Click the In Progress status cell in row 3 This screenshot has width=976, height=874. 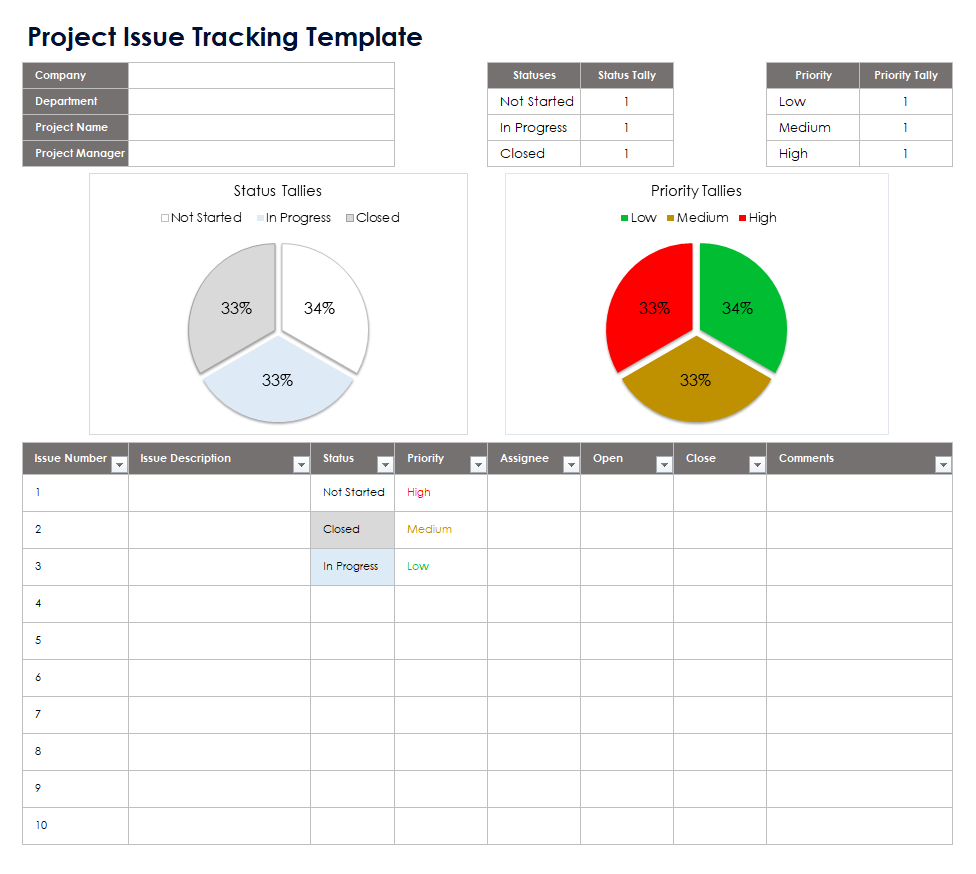(352, 567)
